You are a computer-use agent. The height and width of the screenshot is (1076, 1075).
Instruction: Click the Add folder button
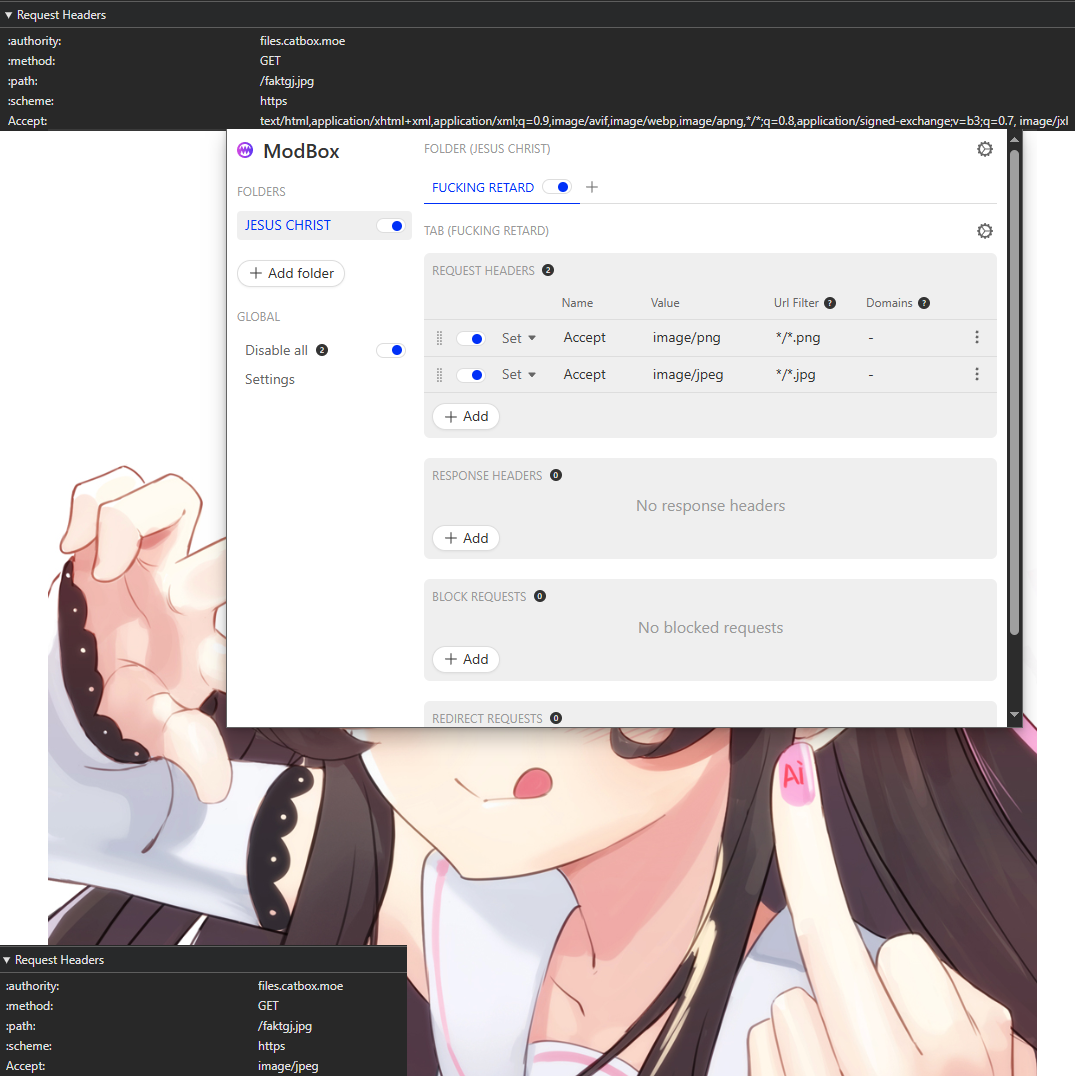click(x=291, y=273)
